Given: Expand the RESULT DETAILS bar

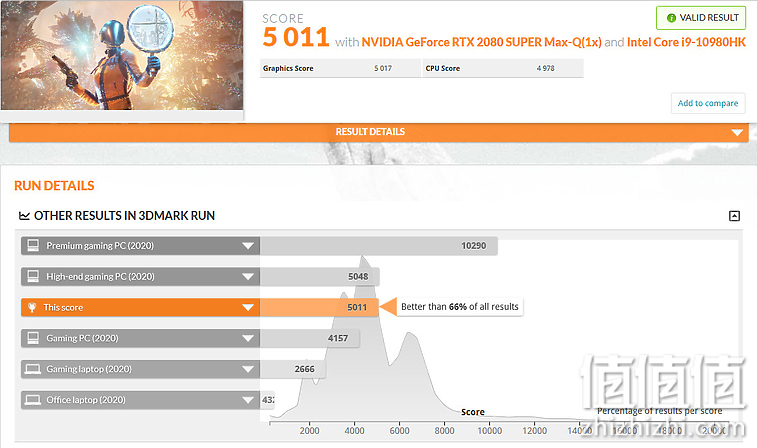Looking at the screenshot, I should coord(378,132).
